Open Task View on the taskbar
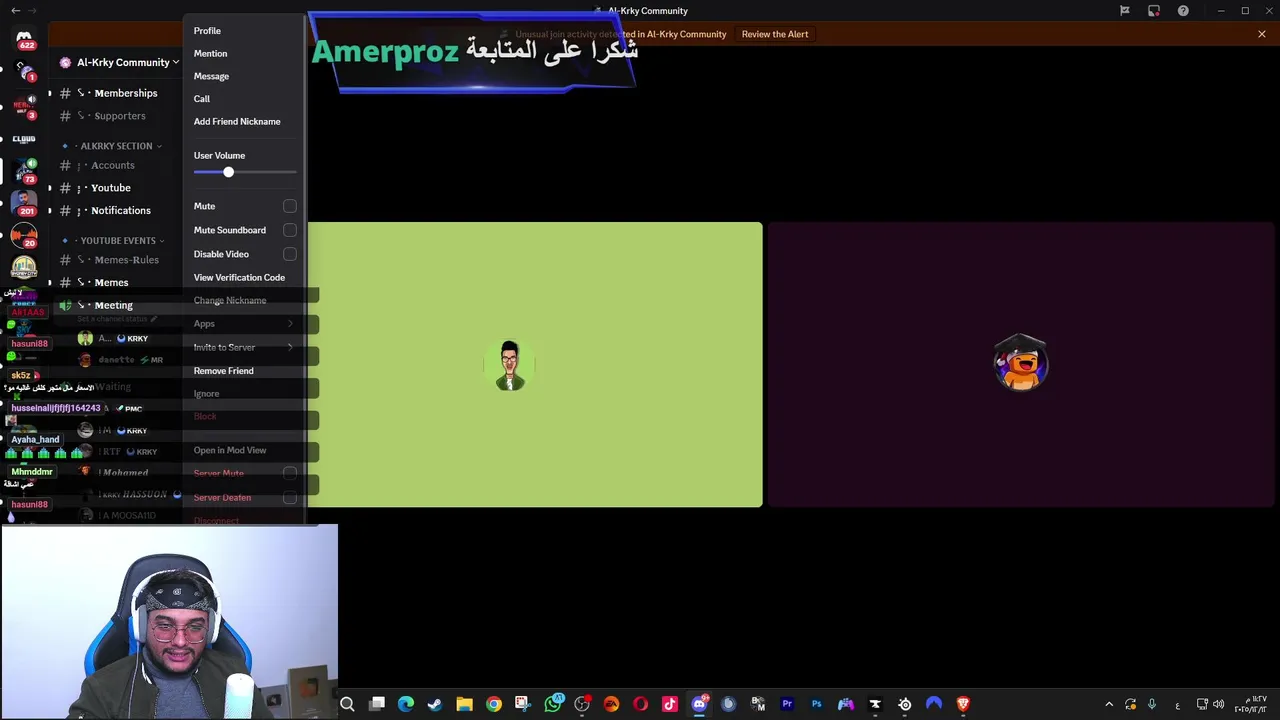1280x720 pixels. point(377,704)
